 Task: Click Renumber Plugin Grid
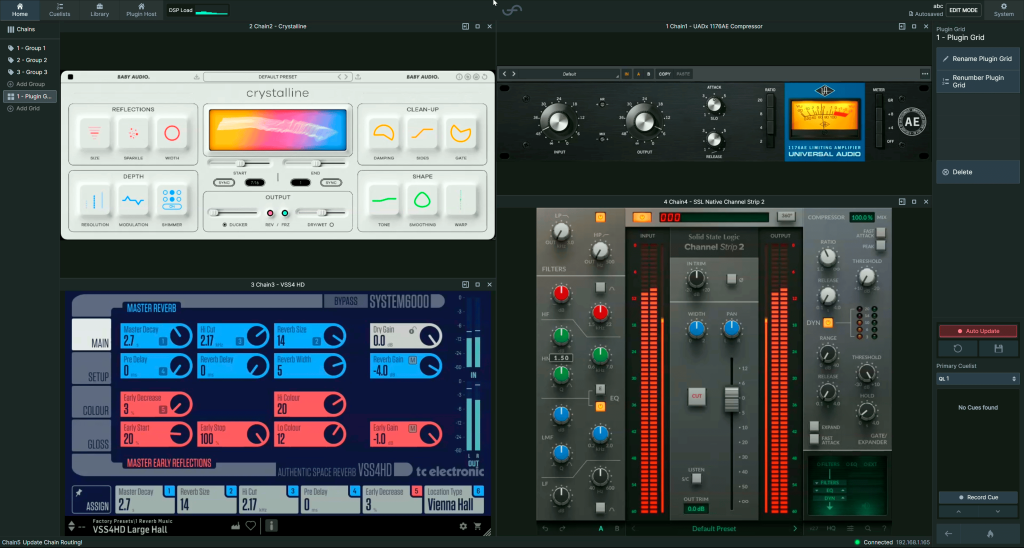tap(977, 81)
